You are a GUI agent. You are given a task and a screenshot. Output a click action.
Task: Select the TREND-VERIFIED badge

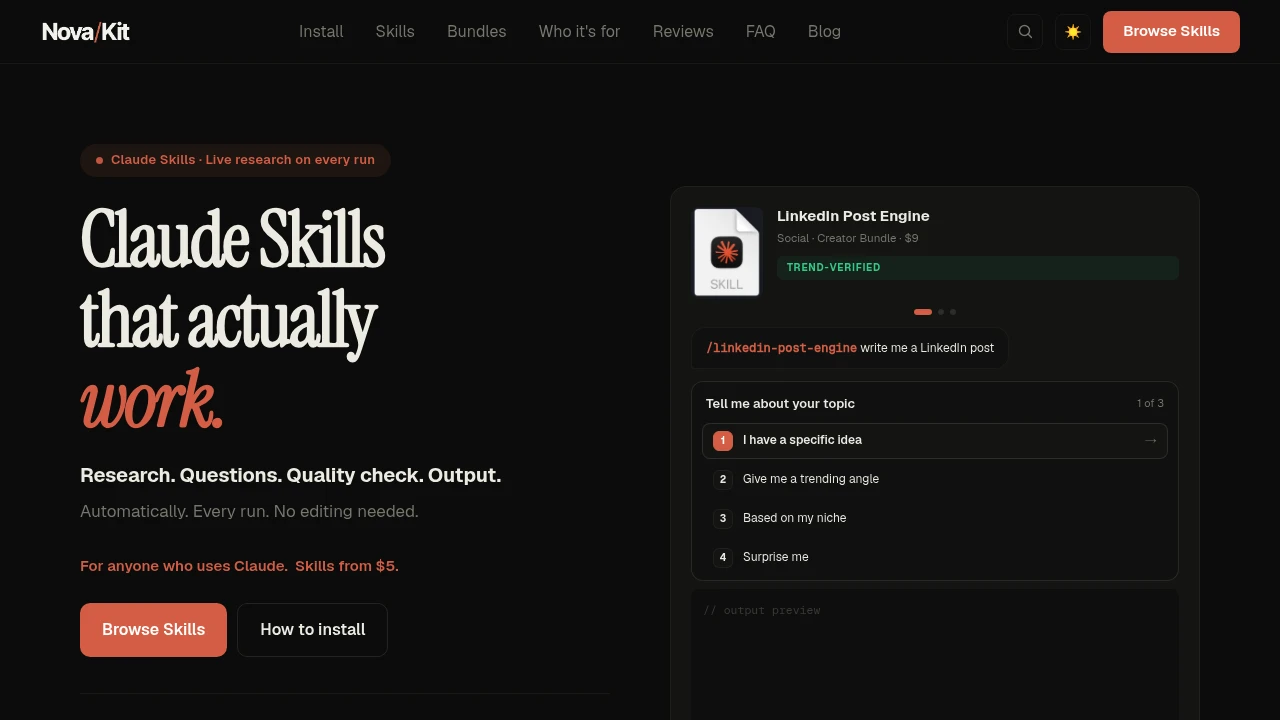coord(978,268)
